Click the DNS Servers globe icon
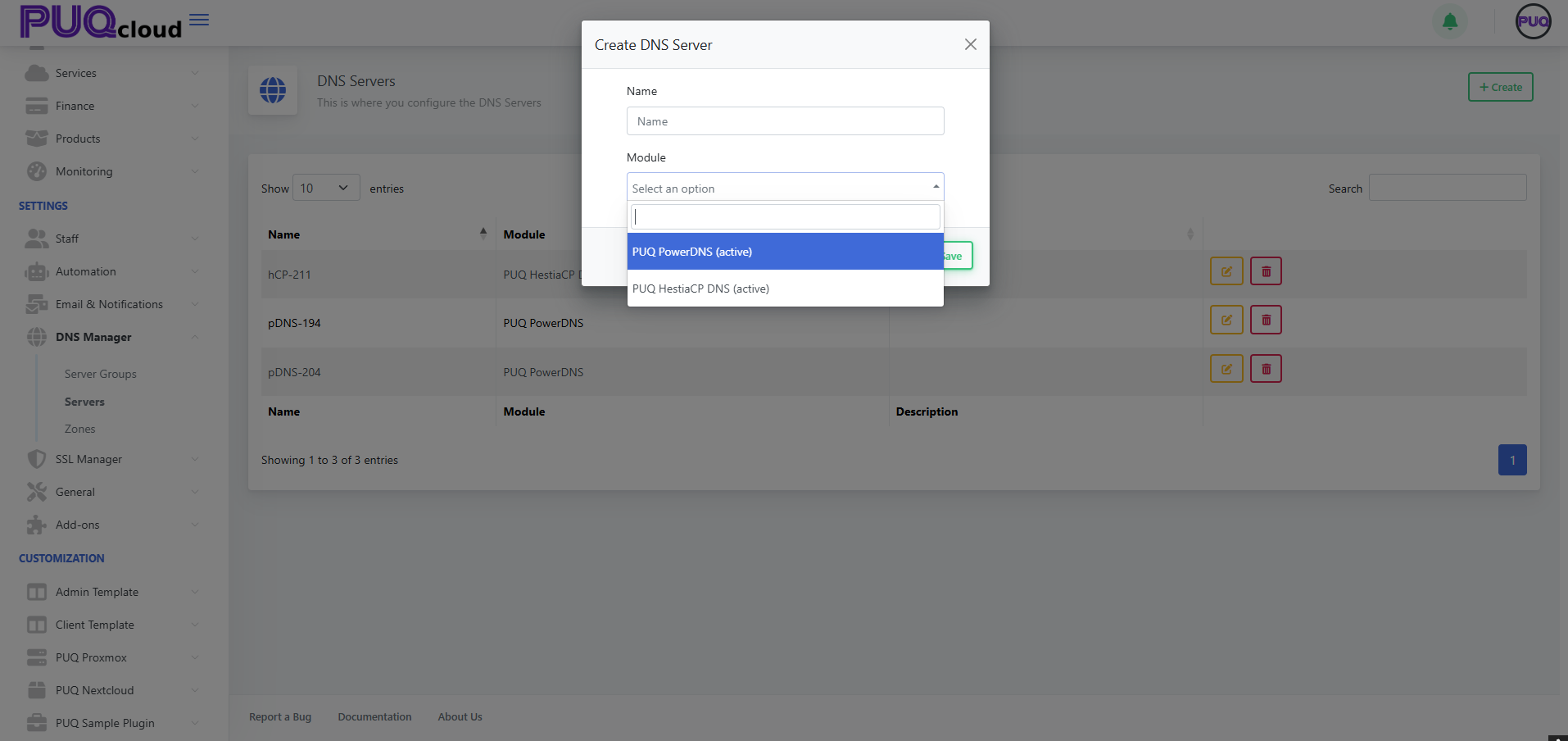Image resolution: width=1568 pixels, height=741 pixels. click(x=273, y=90)
